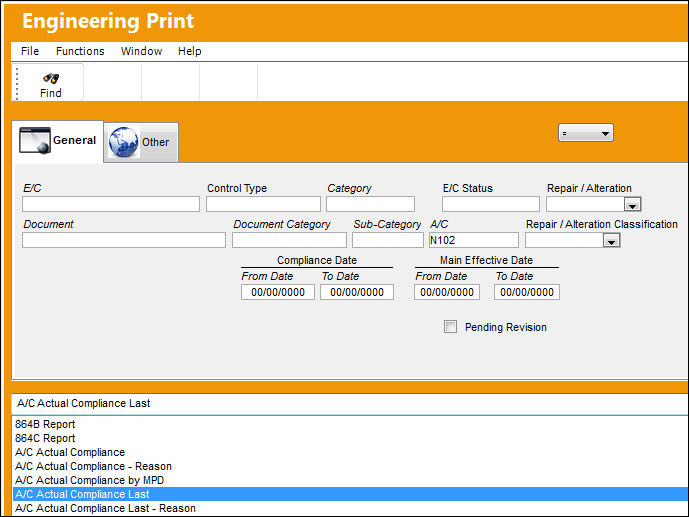Select A/C Actual Compliance Last - Reason report

click(x=350, y=508)
